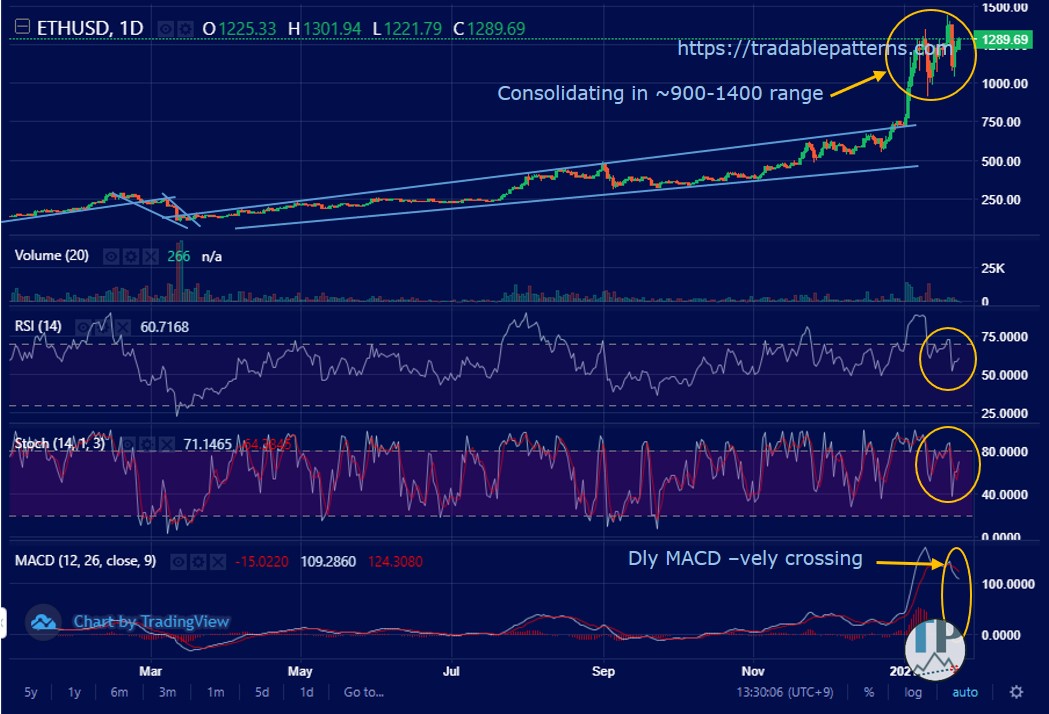Open MACD indicator settings gear

[196, 561]
